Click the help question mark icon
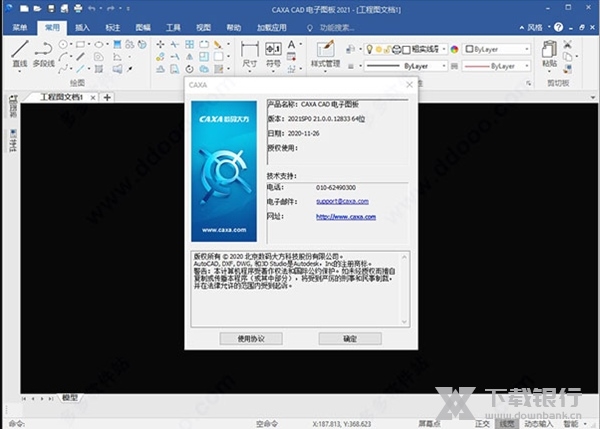 click(558, 27)
